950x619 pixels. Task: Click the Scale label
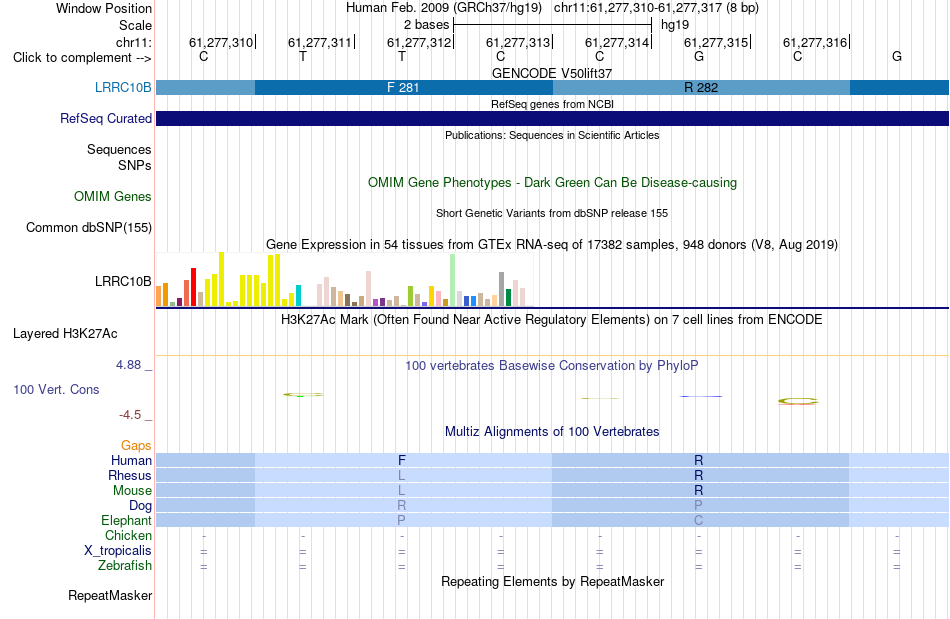click(x=135, y=25)
